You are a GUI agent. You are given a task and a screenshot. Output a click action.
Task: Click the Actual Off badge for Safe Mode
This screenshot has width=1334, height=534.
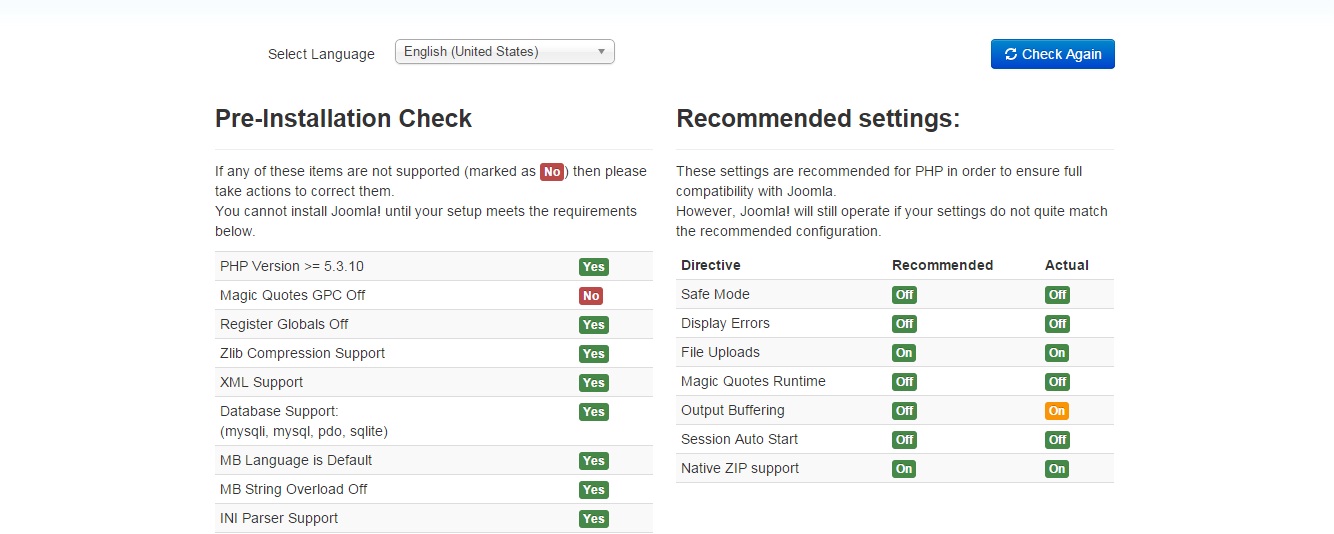tap(1057, 295)
